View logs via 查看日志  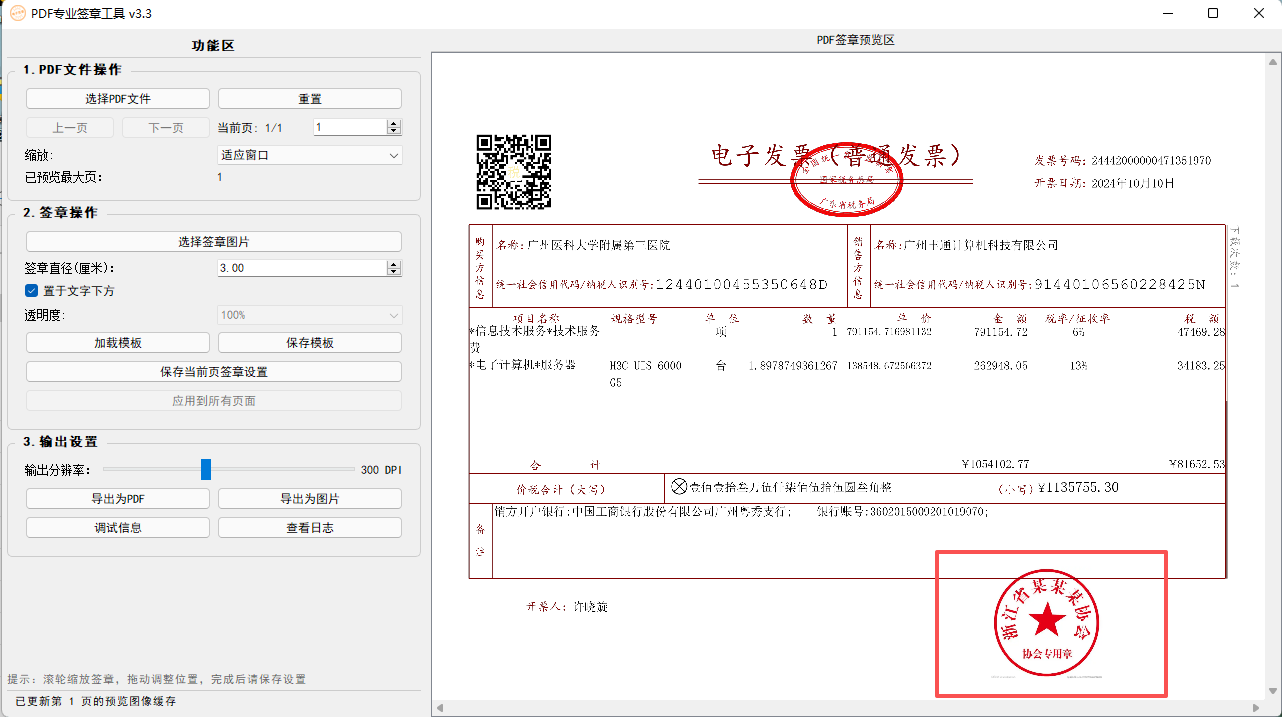309,527
